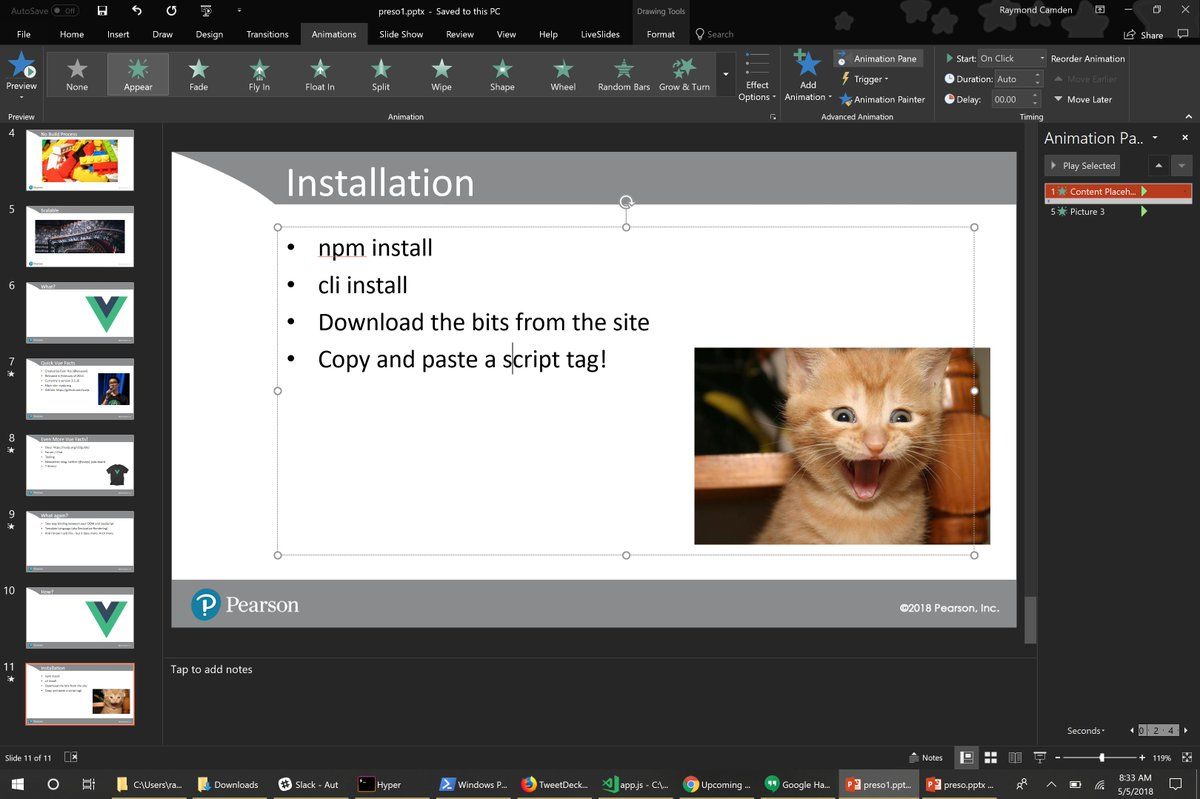Select slide 6 thumbnail with Vue logo
The height and width of the screenshot is (799, 1200).
tap(79, 313)
